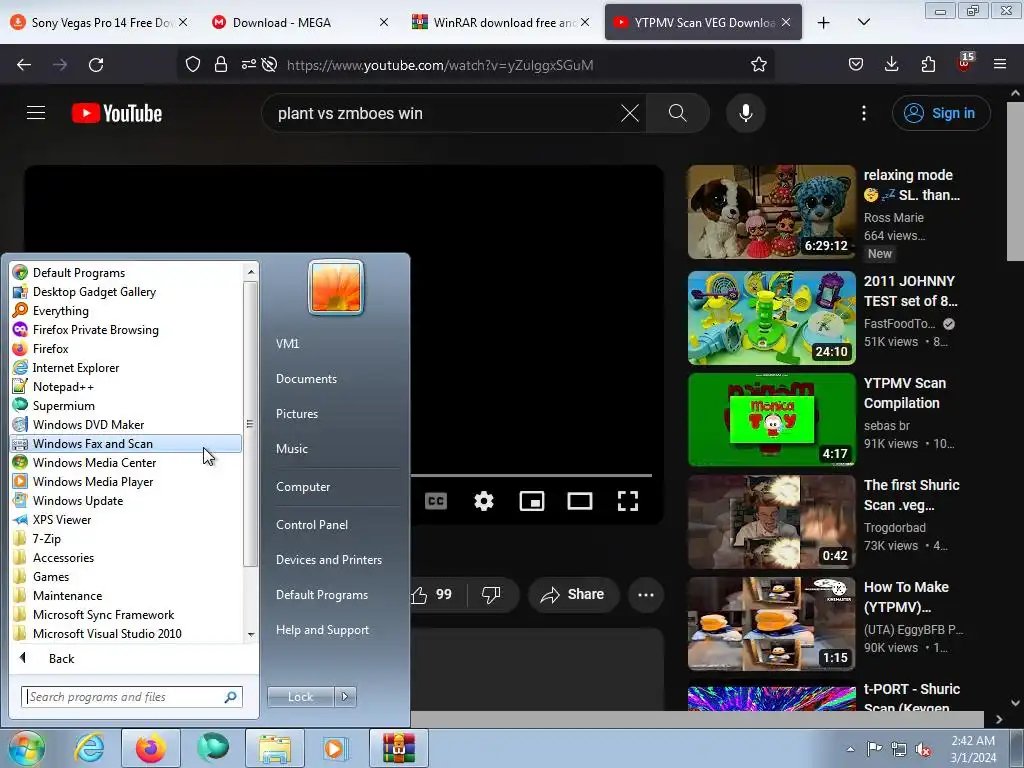This screenshot has width=1024, height=768.
Task: Dislike the video
Action: click(x=491, y=594)
